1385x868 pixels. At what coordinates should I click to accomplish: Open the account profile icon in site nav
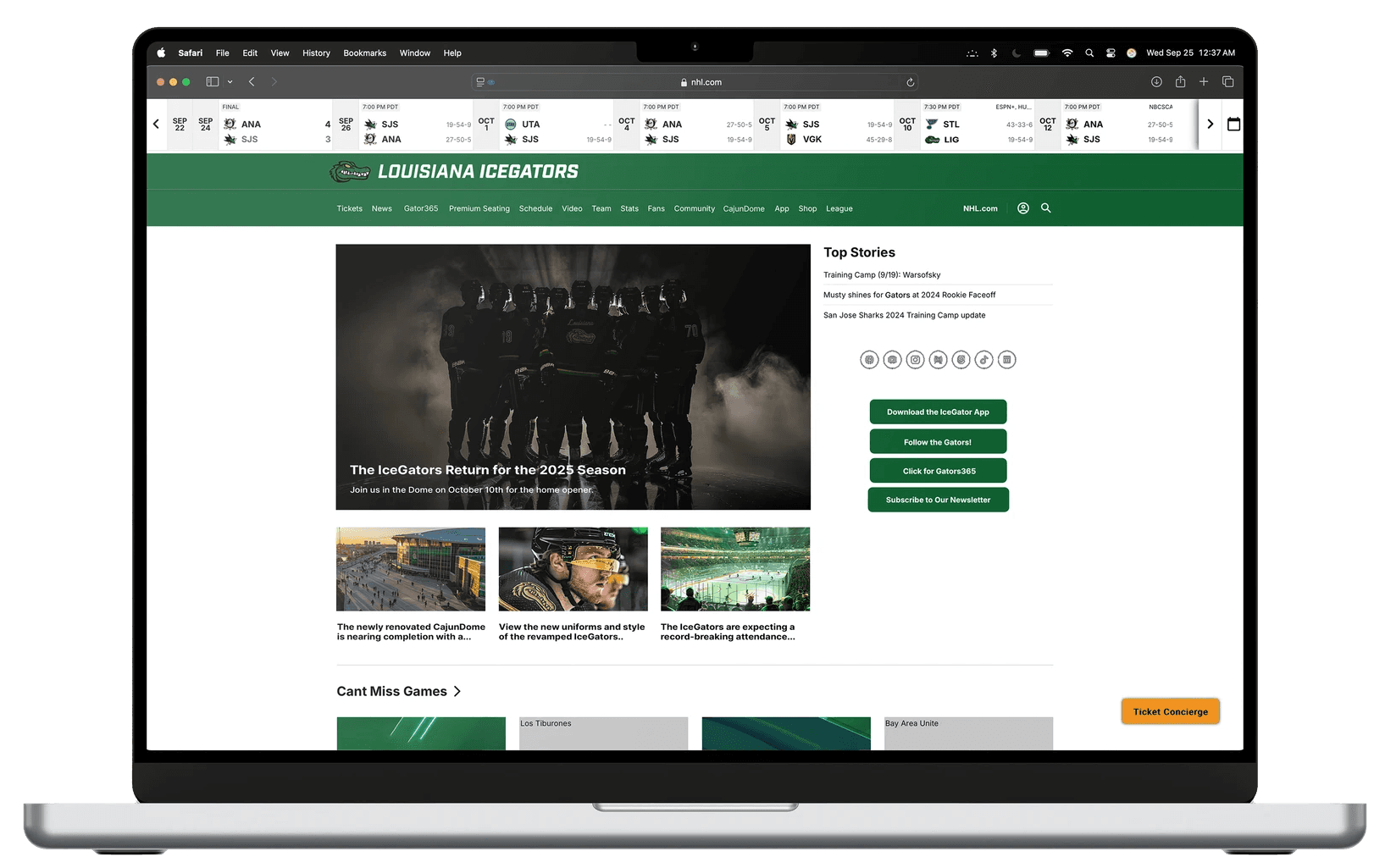(x=1023, y=208)
